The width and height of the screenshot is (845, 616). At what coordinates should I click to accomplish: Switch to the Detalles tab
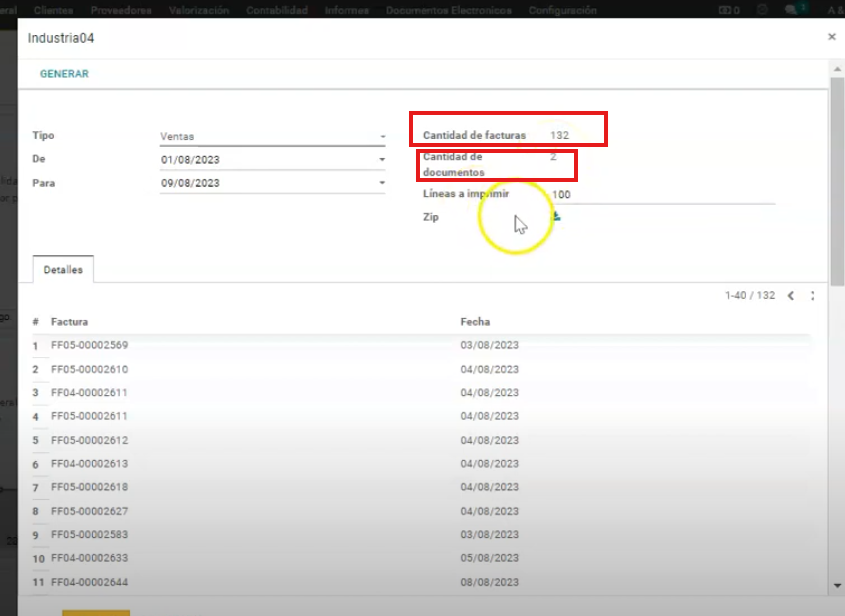(x=63, y=269)
